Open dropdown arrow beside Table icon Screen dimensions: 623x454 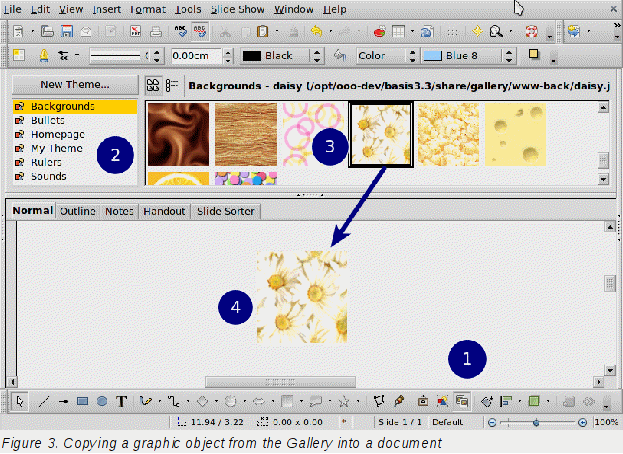(x=412, y=31)
